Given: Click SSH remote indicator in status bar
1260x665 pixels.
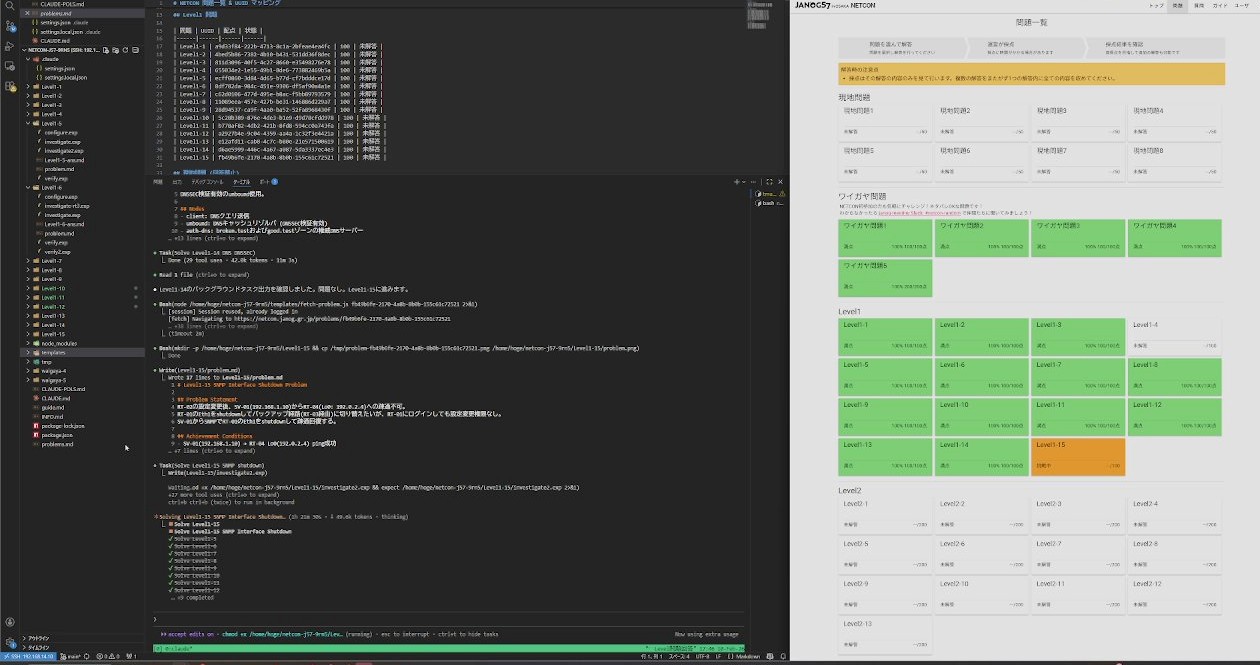Looking at the screenshot, I should point(29,656).
